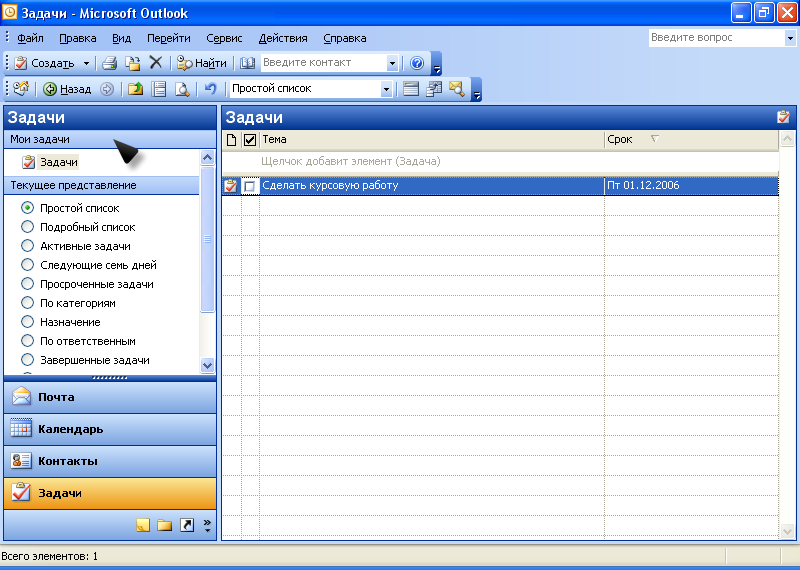Sort by the Срок column header
Viewport: 800px width, 570px height.
click(691, 139)
